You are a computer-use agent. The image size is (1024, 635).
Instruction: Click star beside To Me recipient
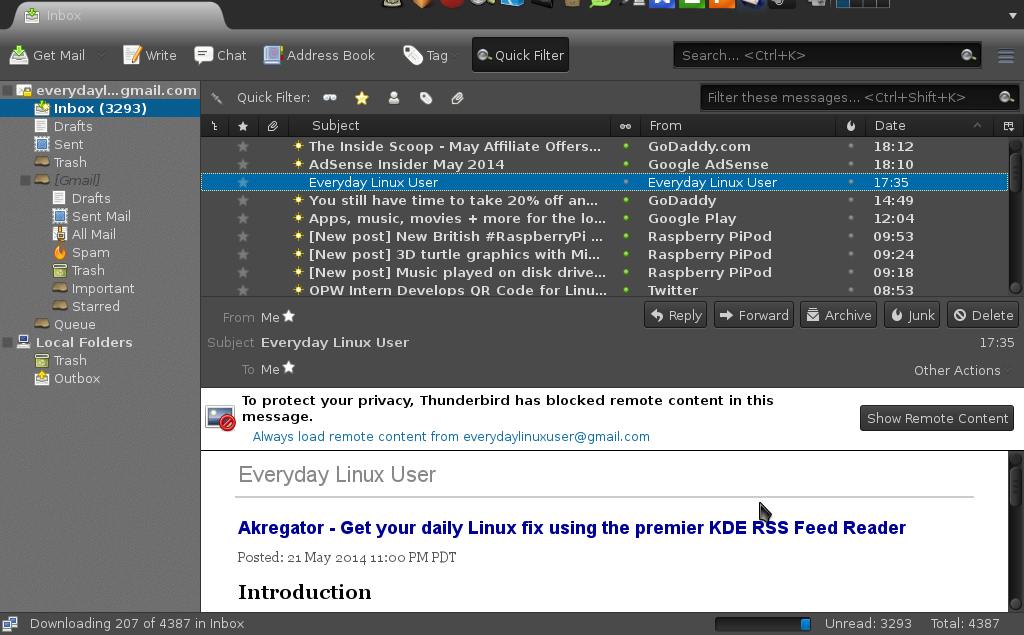[x=289, y=368]
